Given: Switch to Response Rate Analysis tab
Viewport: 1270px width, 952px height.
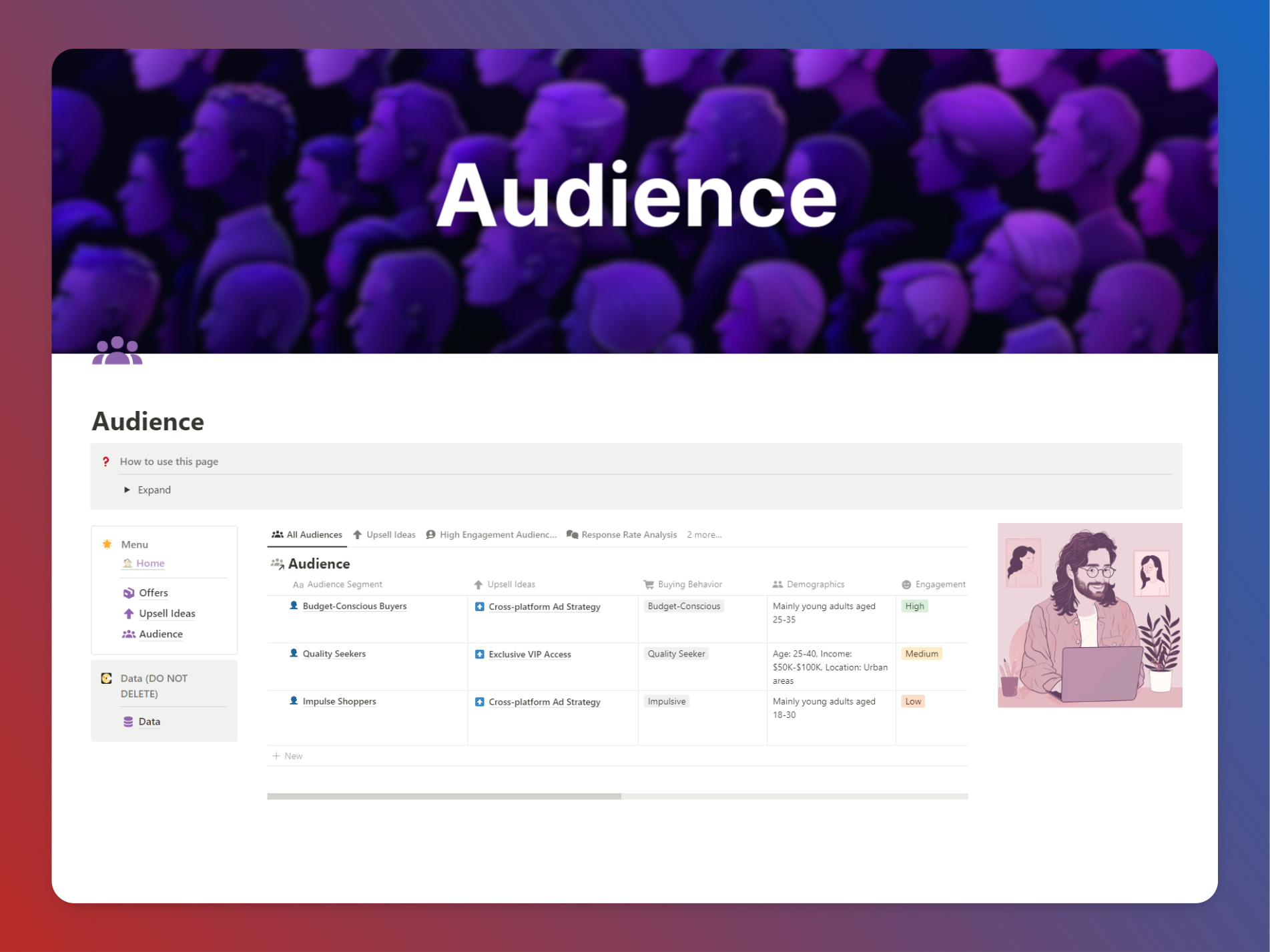Looking at the screenshot, I should point(621,535).
